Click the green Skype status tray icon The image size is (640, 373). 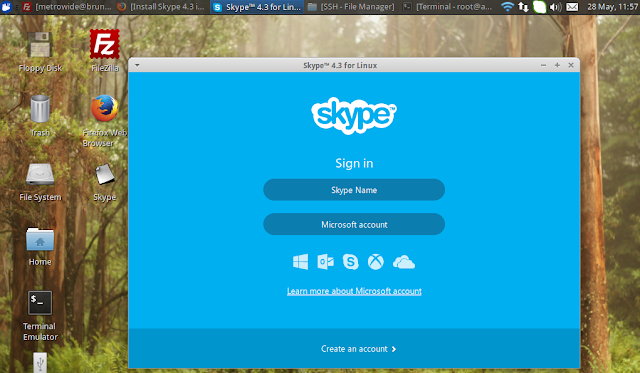pos(539,7)
